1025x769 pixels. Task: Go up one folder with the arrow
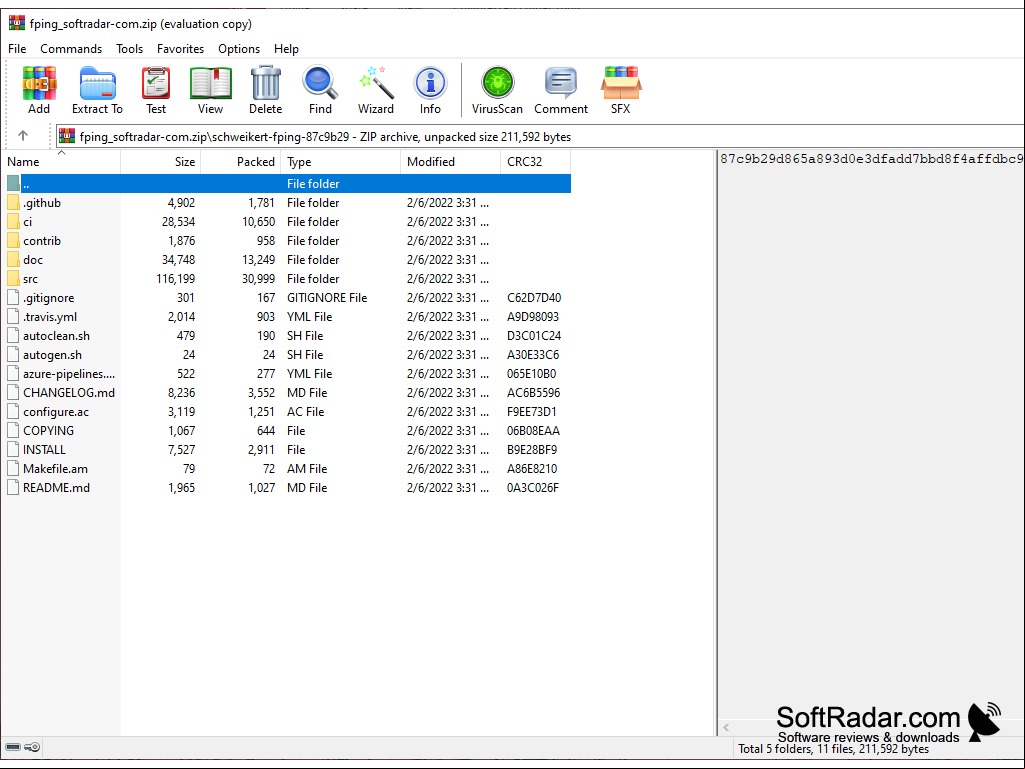[x=23, y=135]
